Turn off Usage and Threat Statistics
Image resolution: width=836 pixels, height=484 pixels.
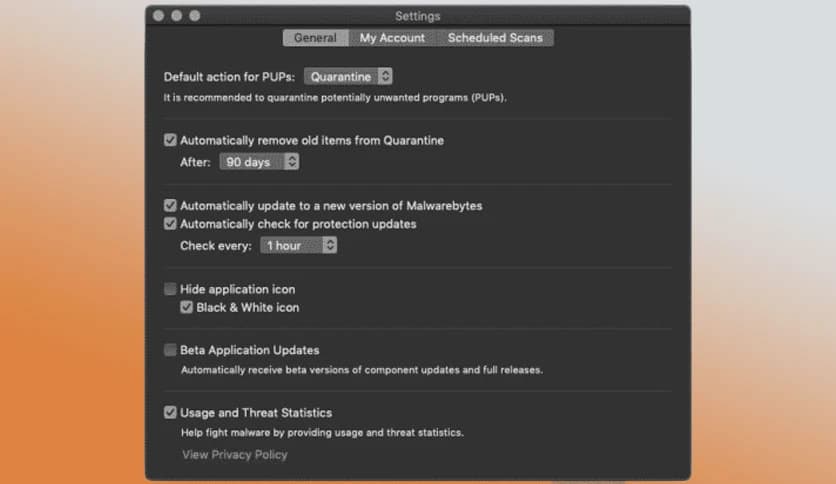click(x=171, y=412)
